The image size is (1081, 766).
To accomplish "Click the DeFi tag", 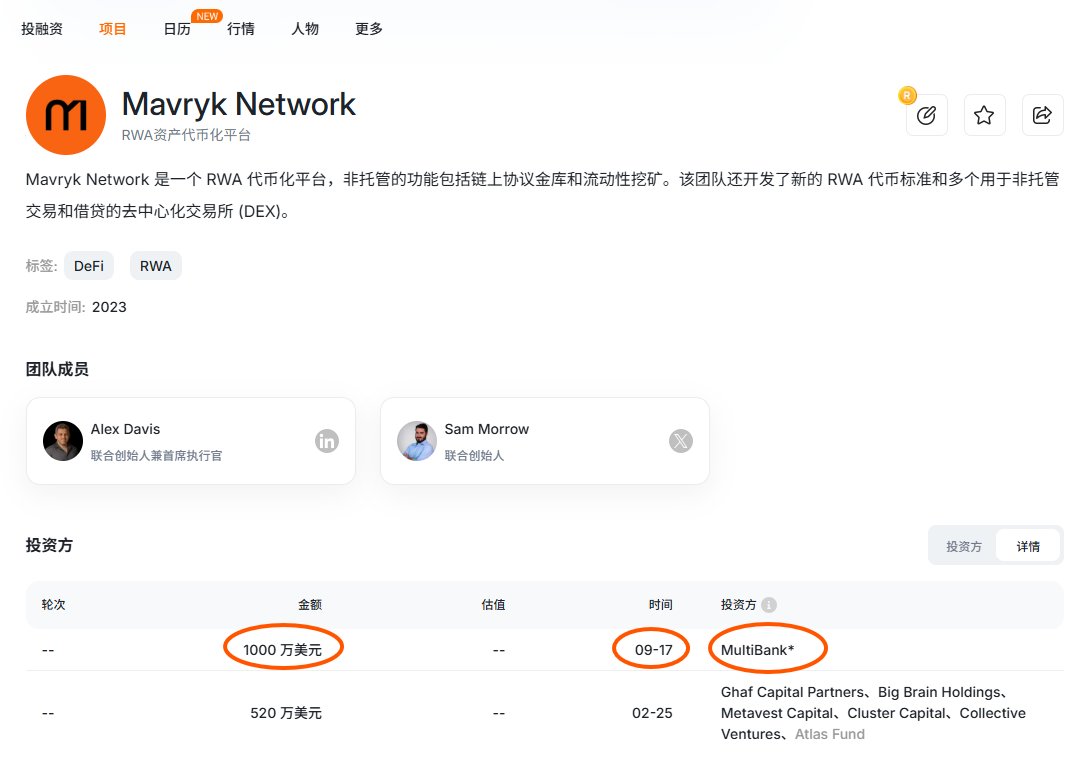I will click(89, 266).
